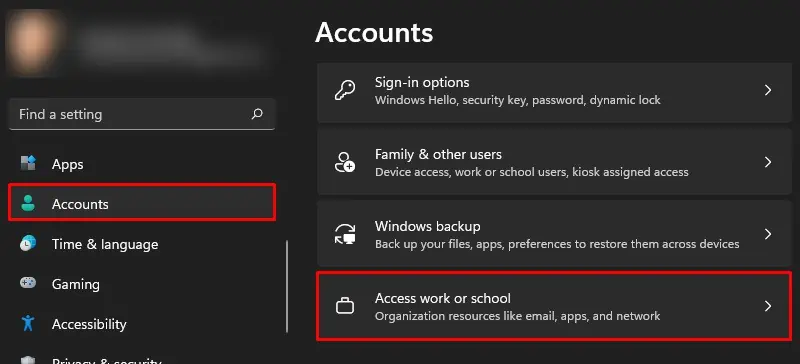Click the Gaming controller icon
Viewport: 800px width, 364px height.
pos(28,283)
